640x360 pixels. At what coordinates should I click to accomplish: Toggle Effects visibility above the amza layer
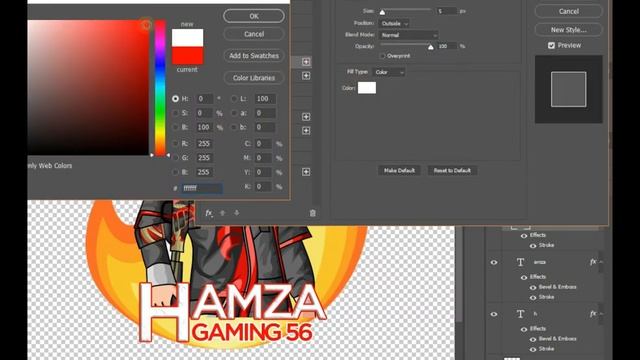click(524, 236)
